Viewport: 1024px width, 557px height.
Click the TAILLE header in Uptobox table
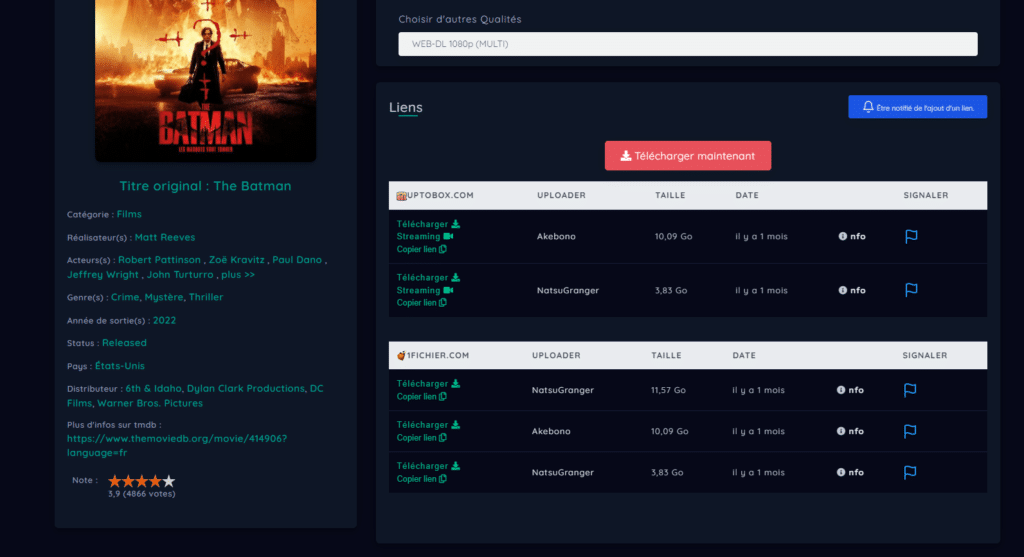coord(670,195)
